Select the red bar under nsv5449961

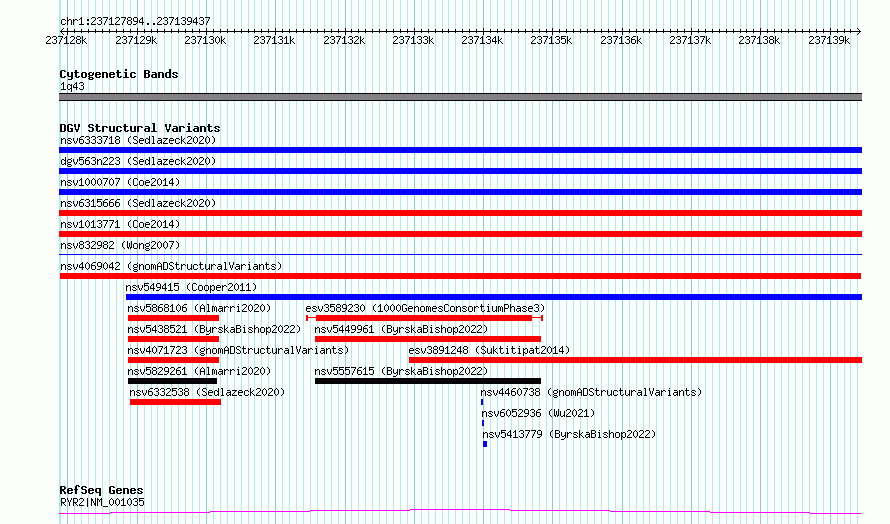[428, 339]
